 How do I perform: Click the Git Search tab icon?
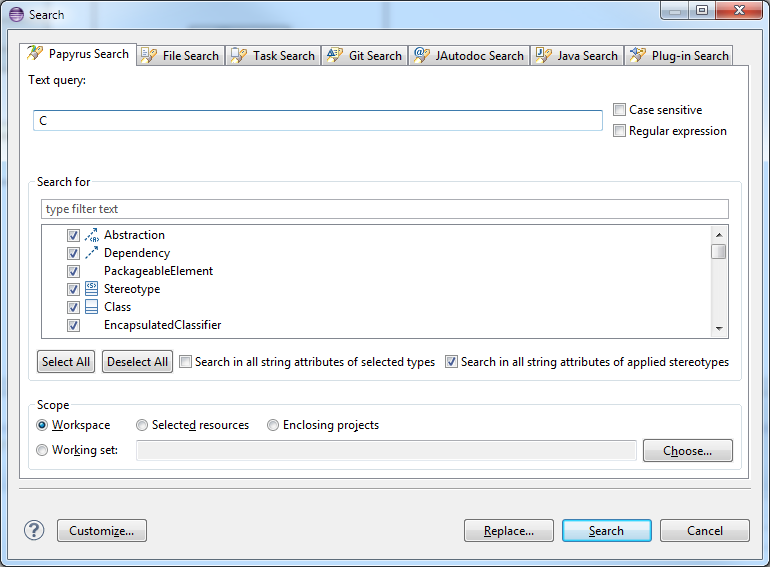[334, 54]
